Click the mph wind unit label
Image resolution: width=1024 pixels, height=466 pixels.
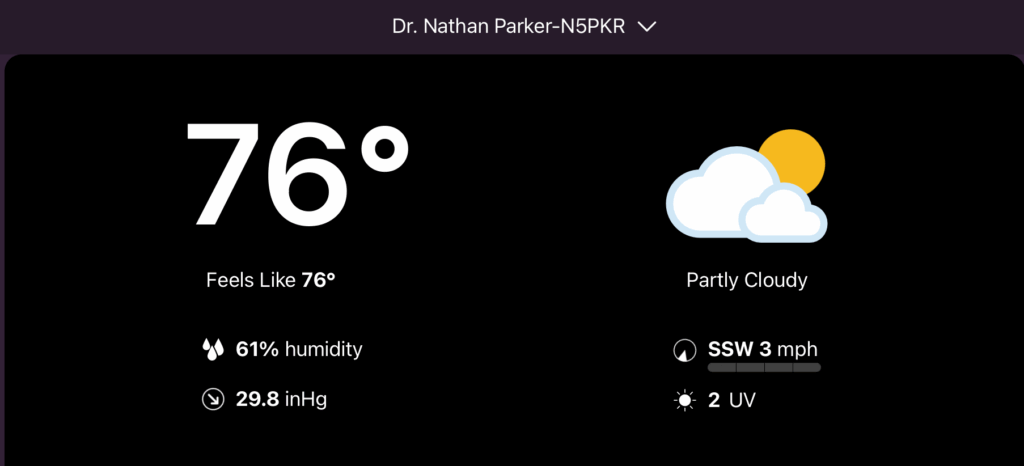[x=799, y=350]
